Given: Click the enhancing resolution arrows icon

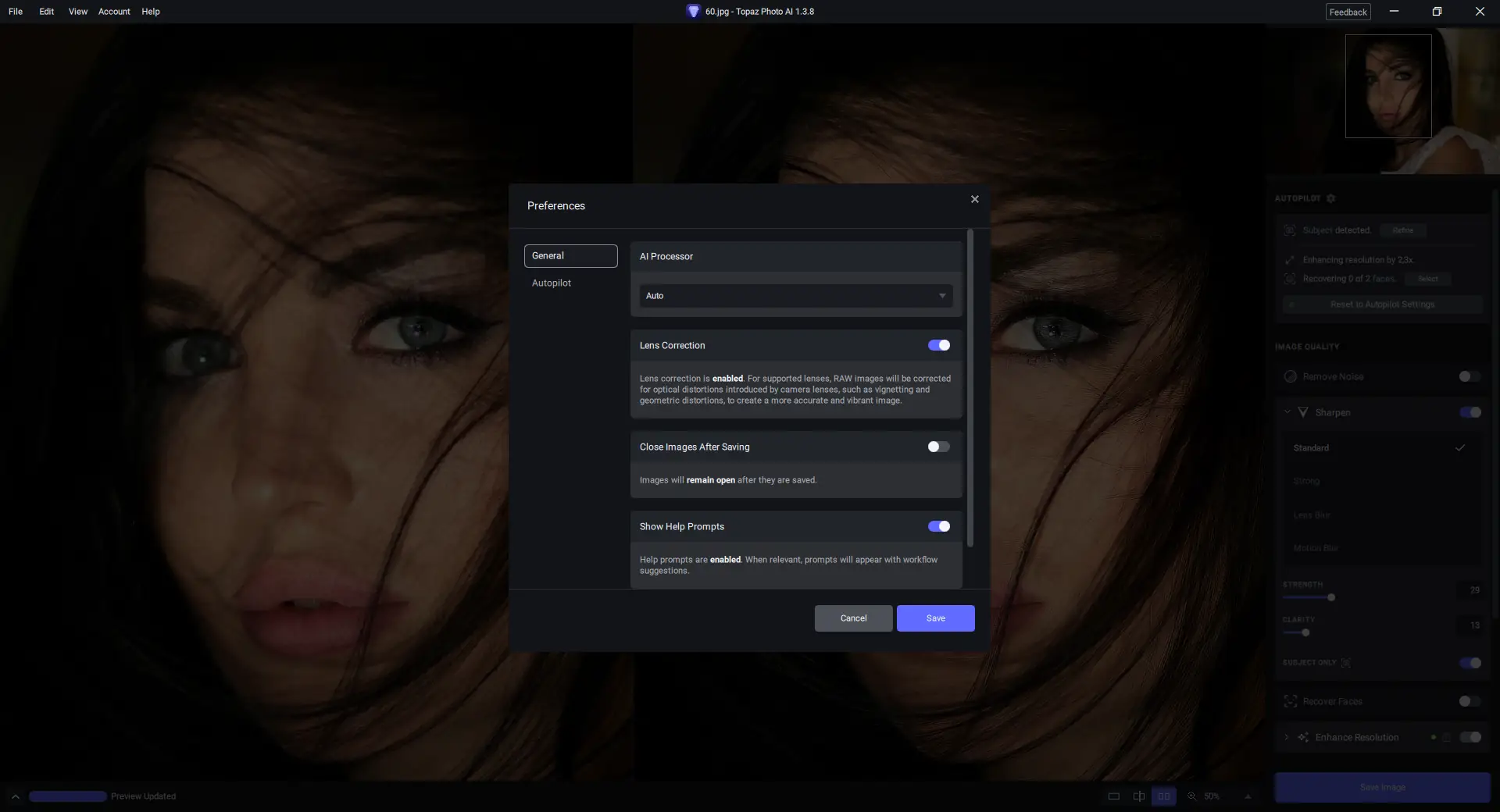Looking at the screenshot, I should tap(1290, 260).
